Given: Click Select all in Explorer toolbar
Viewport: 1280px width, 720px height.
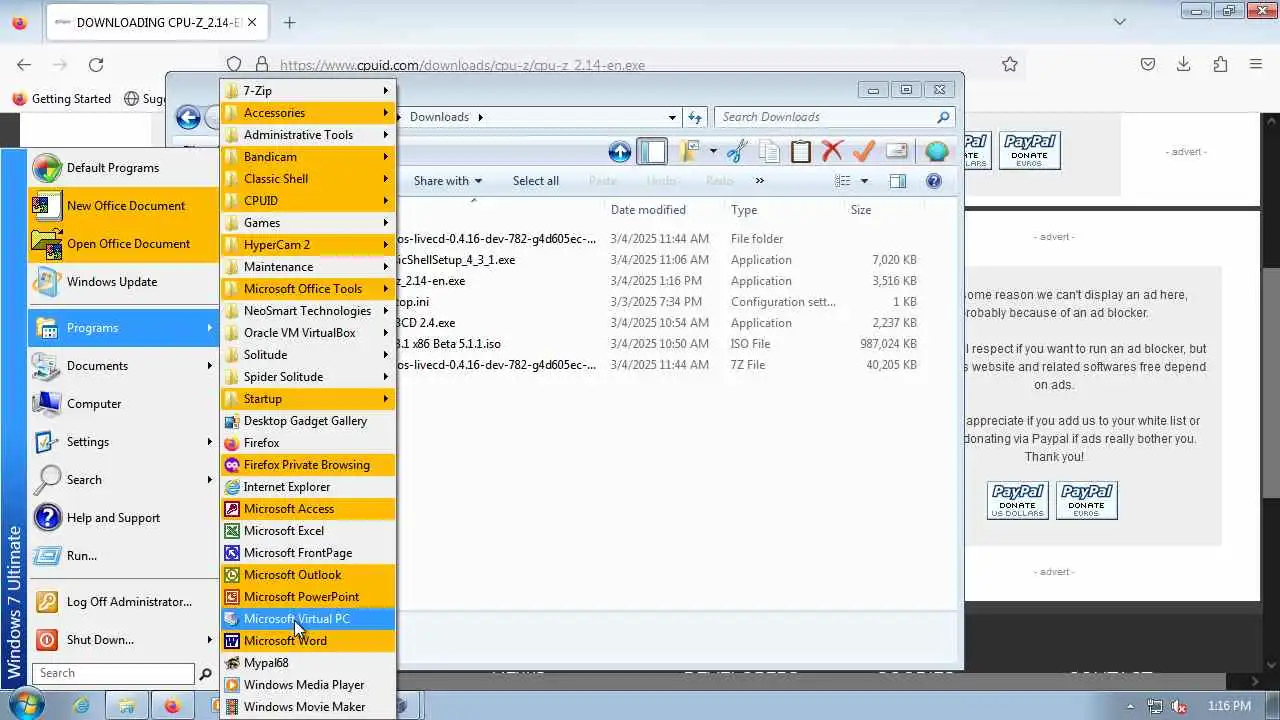Looking at the screenshot, I should pyautogui.click(x=535, y=181).
